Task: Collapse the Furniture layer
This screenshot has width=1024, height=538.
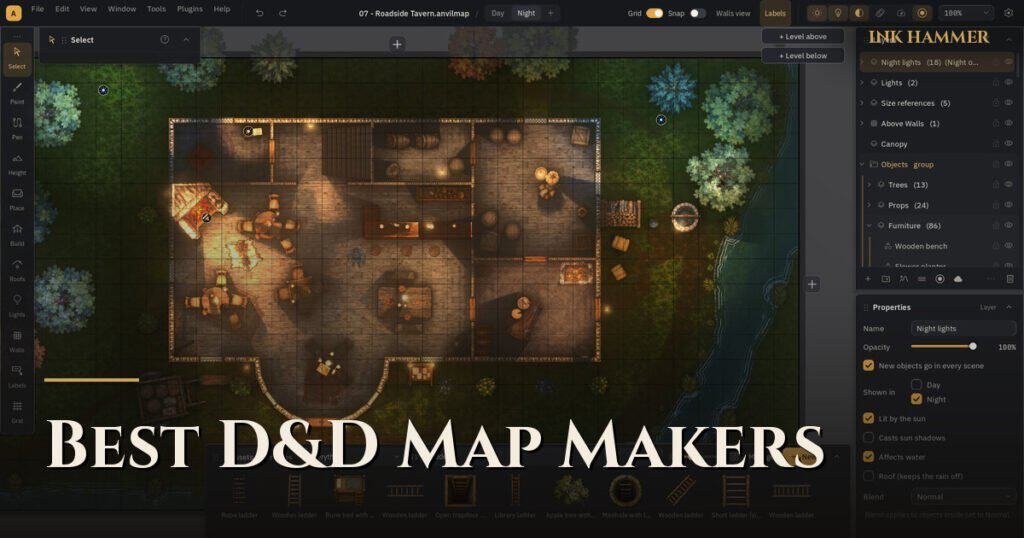Action: [869, 225]
